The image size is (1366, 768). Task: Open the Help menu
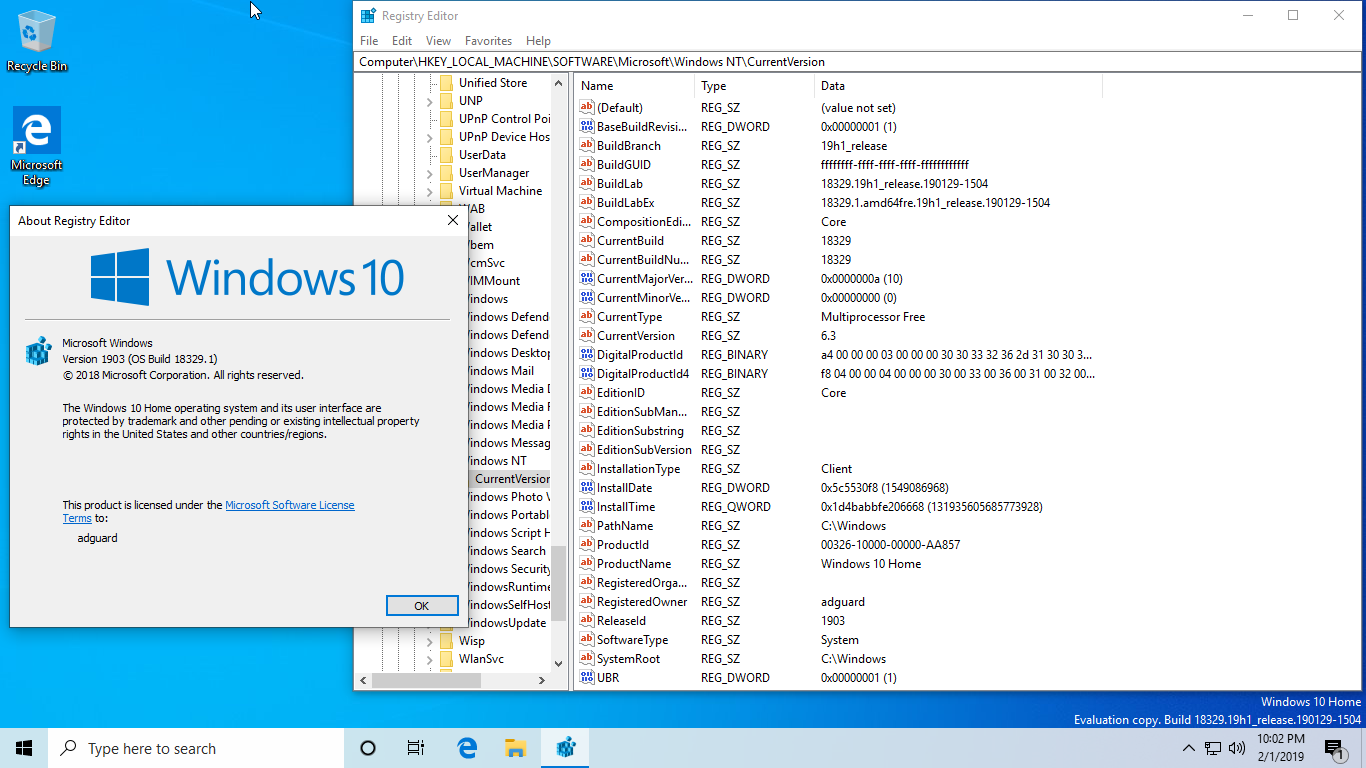538,41
